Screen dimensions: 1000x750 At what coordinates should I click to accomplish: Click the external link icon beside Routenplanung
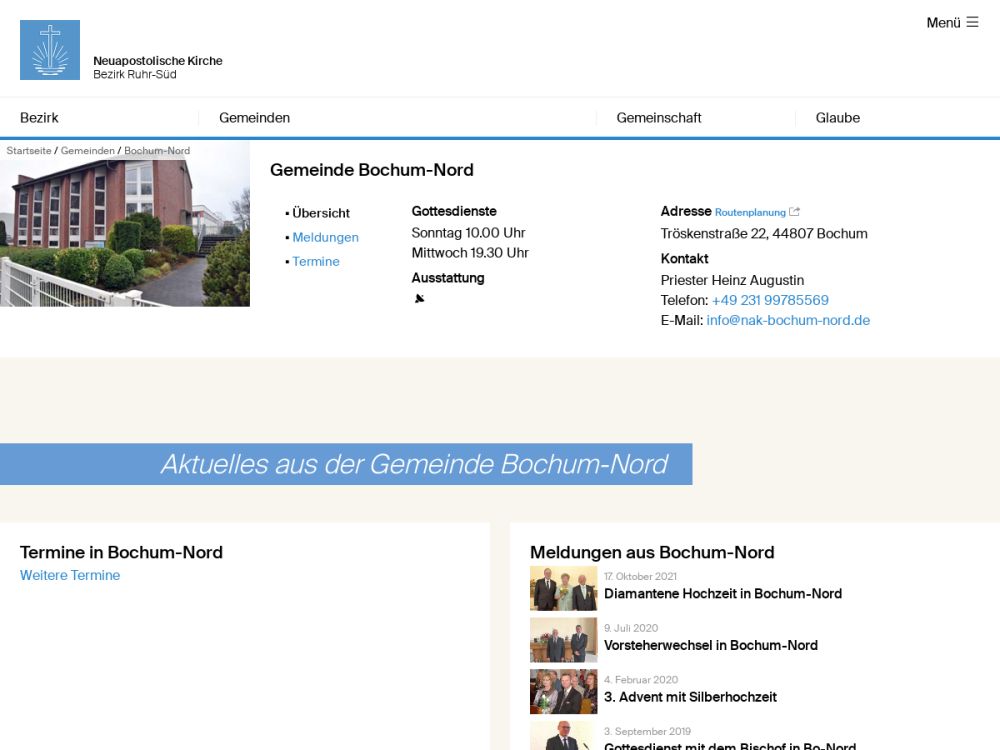point(795,212)
